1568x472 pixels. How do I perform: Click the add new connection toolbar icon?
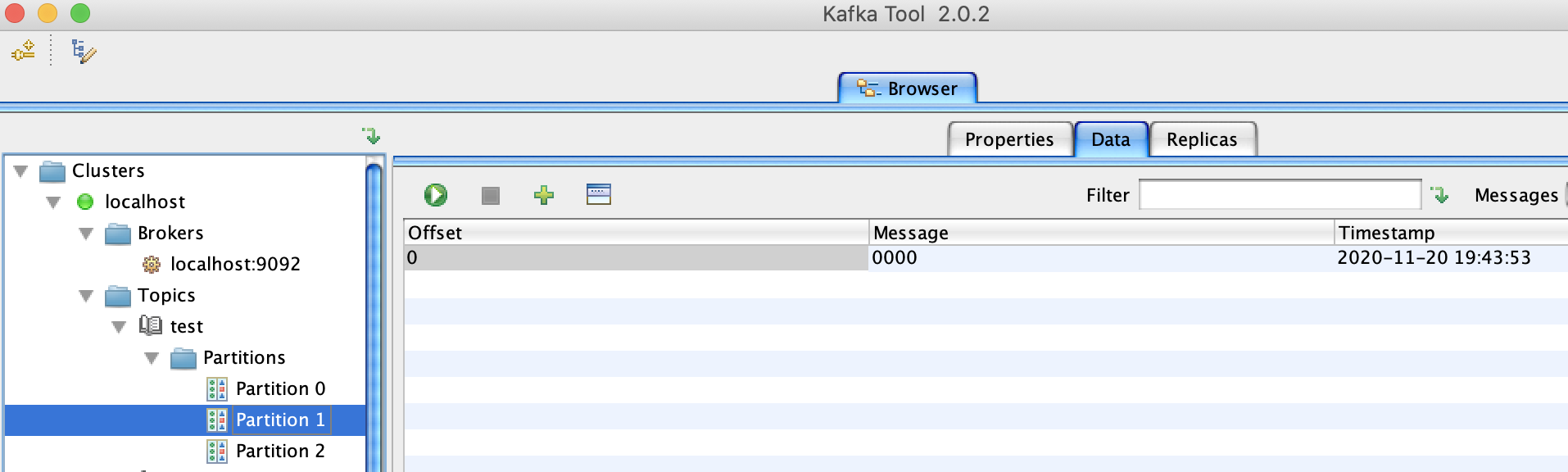click(x=23, y=51)
